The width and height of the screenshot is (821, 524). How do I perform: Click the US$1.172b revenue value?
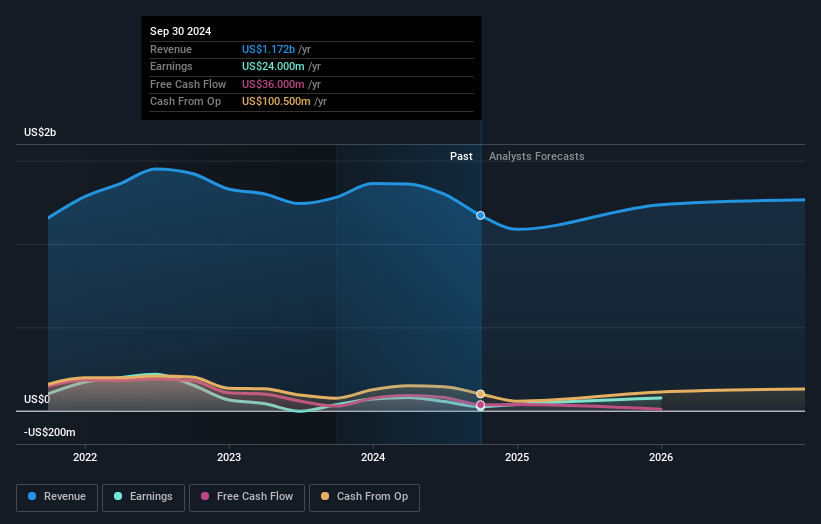point(268,49)
